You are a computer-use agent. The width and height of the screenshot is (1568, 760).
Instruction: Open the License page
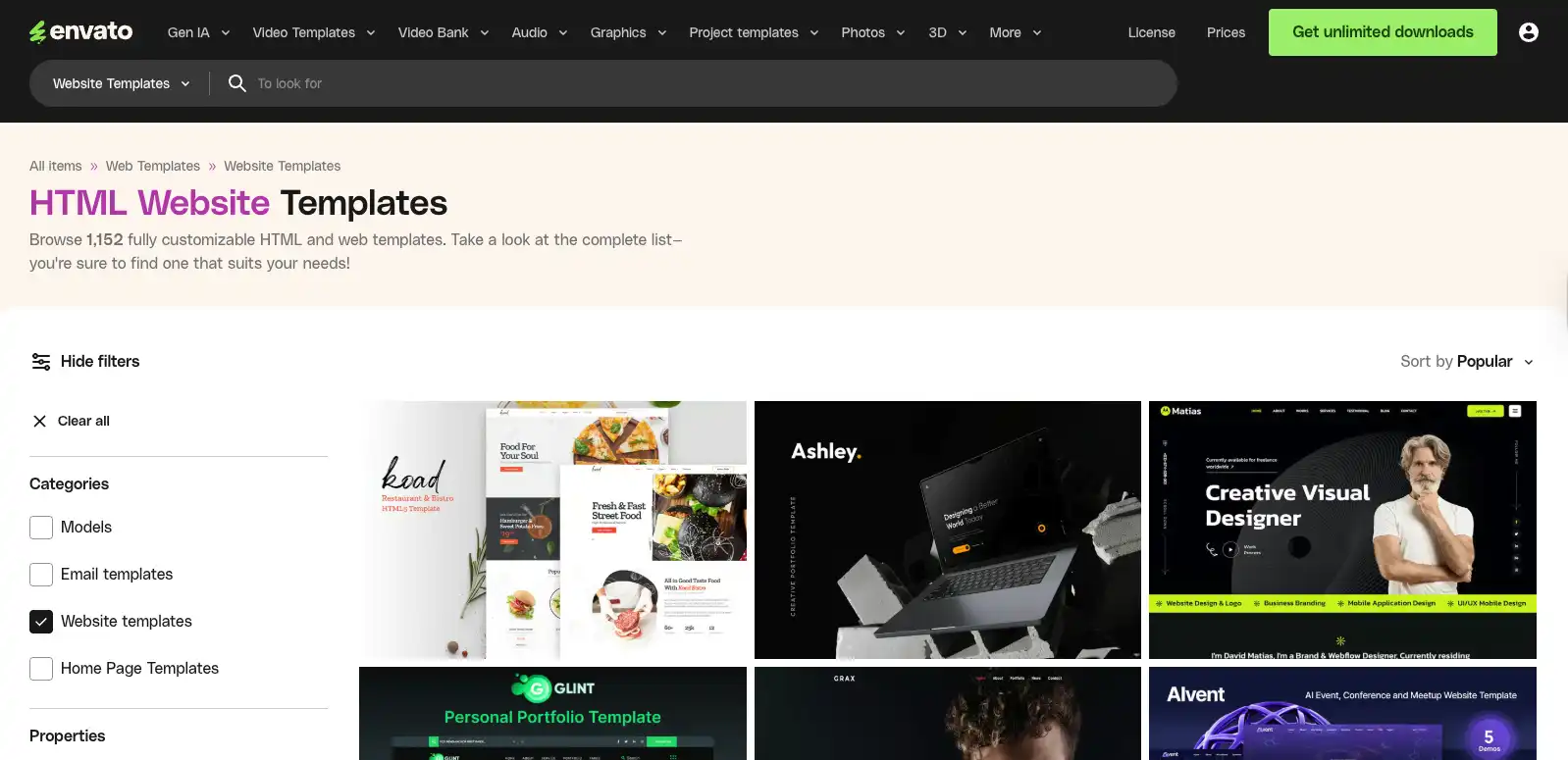click(x=1151, y=32)
